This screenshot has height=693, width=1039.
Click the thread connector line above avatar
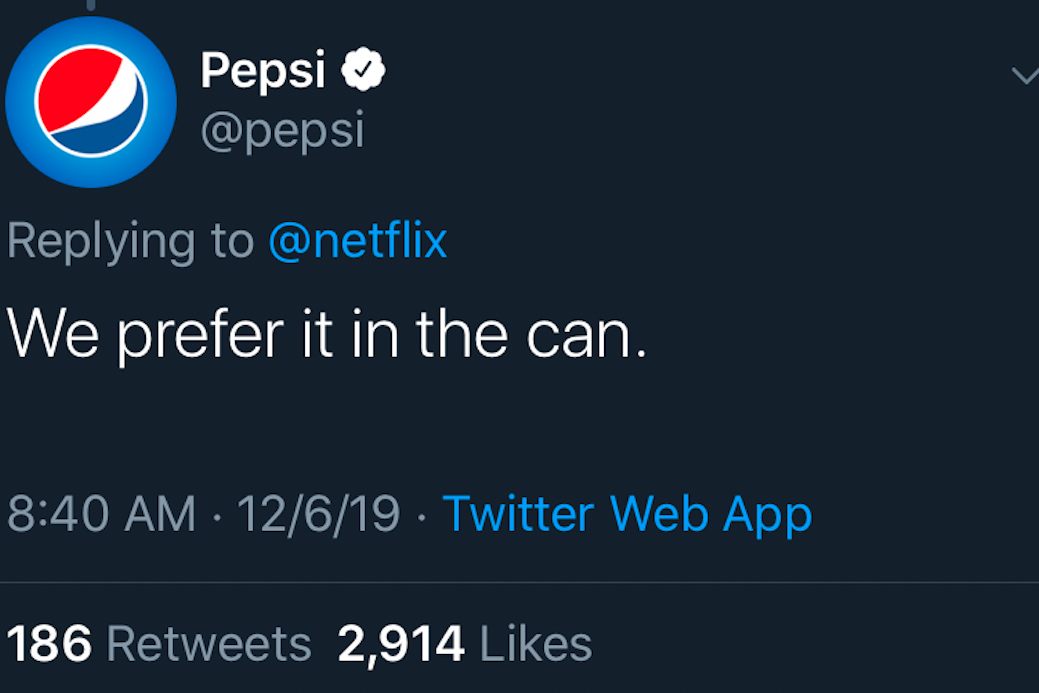[x=90, y=5]
